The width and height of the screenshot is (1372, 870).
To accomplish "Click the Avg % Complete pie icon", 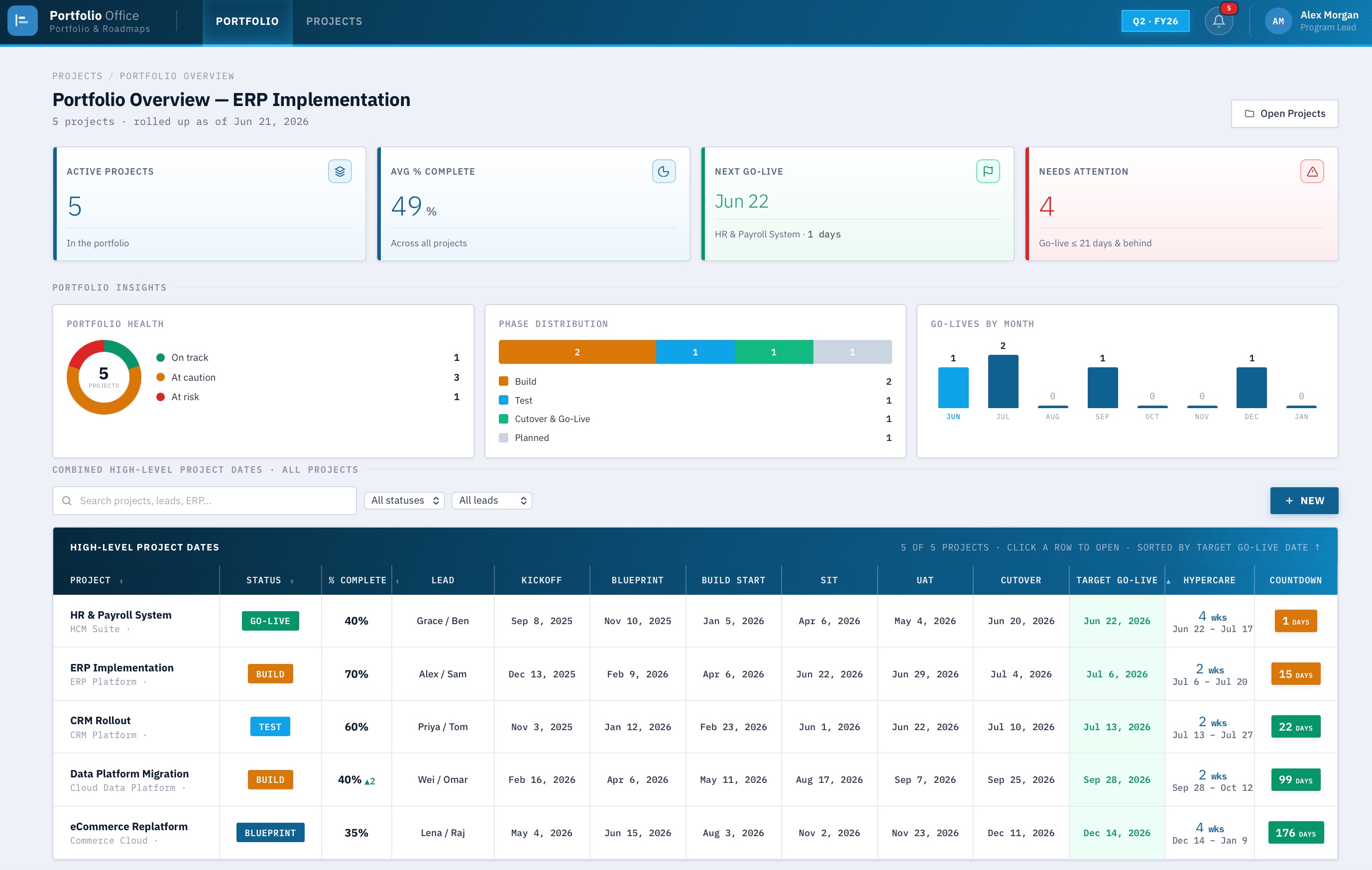I will pyautogui.click(x=664, y=172).
